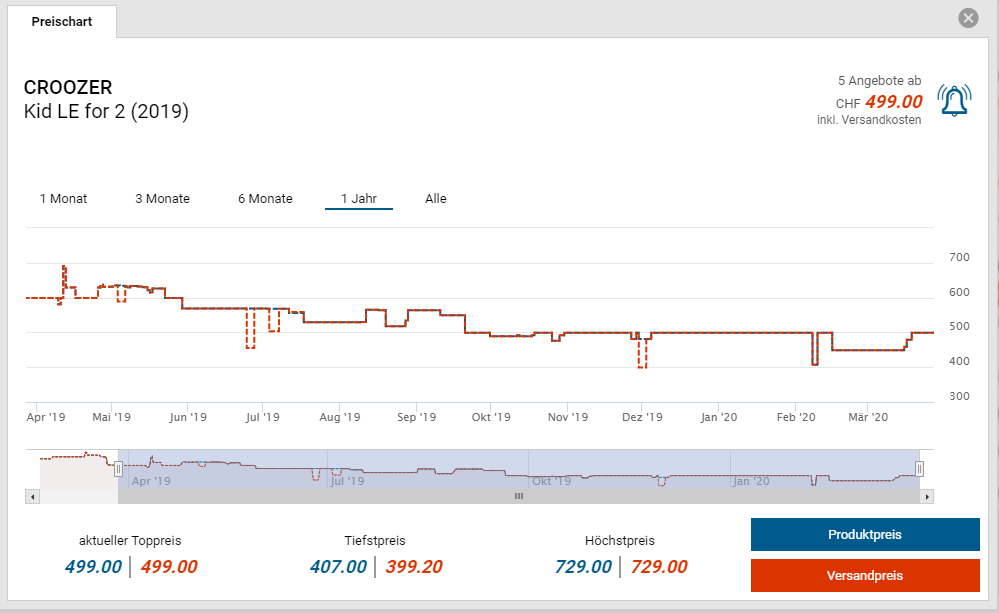Show the 3 Monate price history
This screenshot has width=999, height=613.
click(162, 199)
